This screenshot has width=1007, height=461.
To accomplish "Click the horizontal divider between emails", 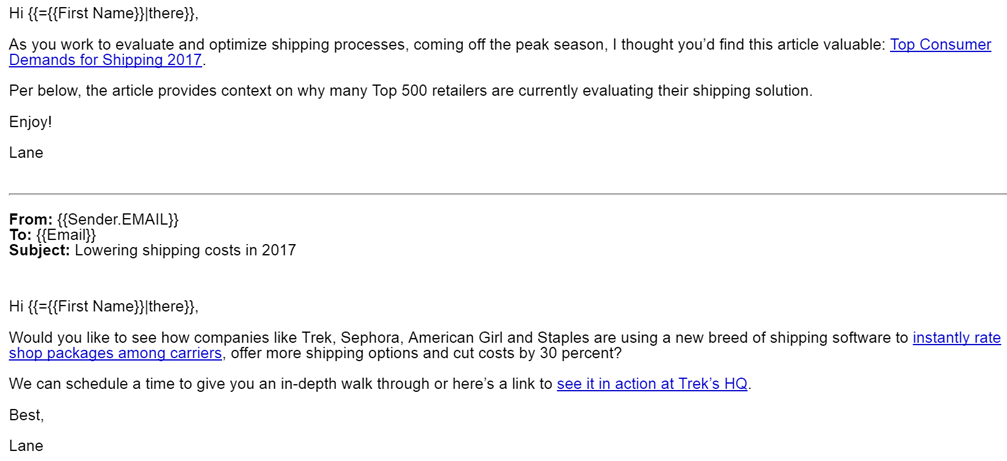I will click(x=507, y=193).
